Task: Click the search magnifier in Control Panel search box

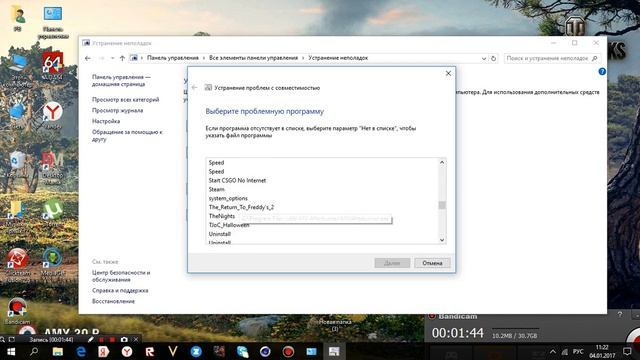Action: (595, 58)
